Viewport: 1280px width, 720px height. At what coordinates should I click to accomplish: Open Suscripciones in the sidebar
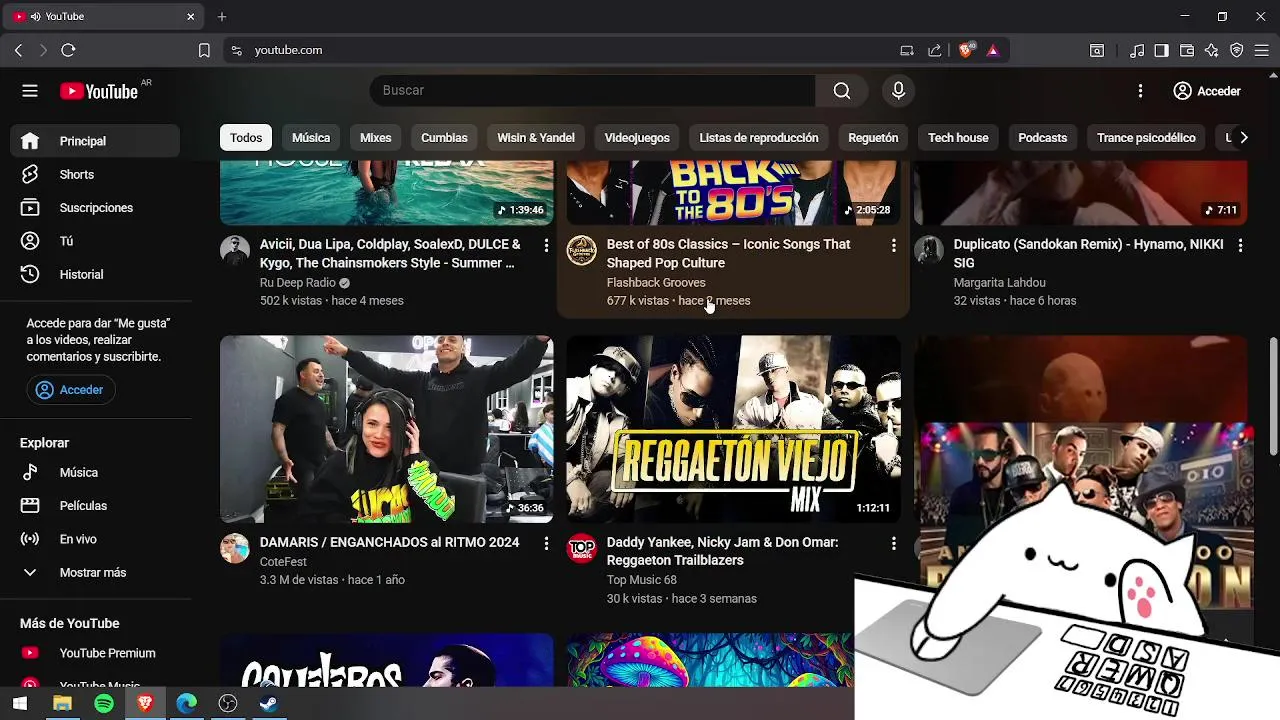pos(95,208)
